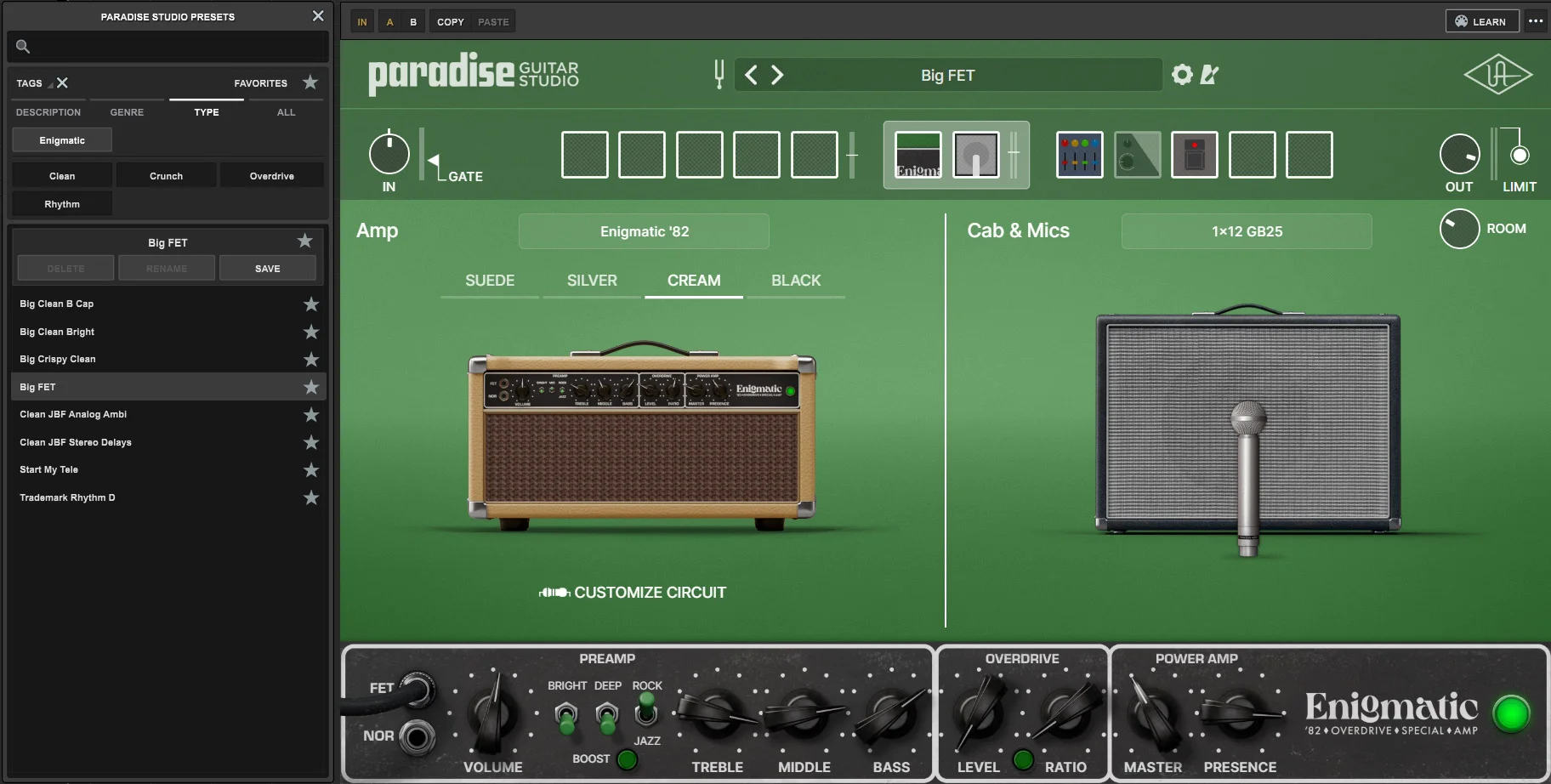Toggle the FAVORITES star filter

[310, 82]
